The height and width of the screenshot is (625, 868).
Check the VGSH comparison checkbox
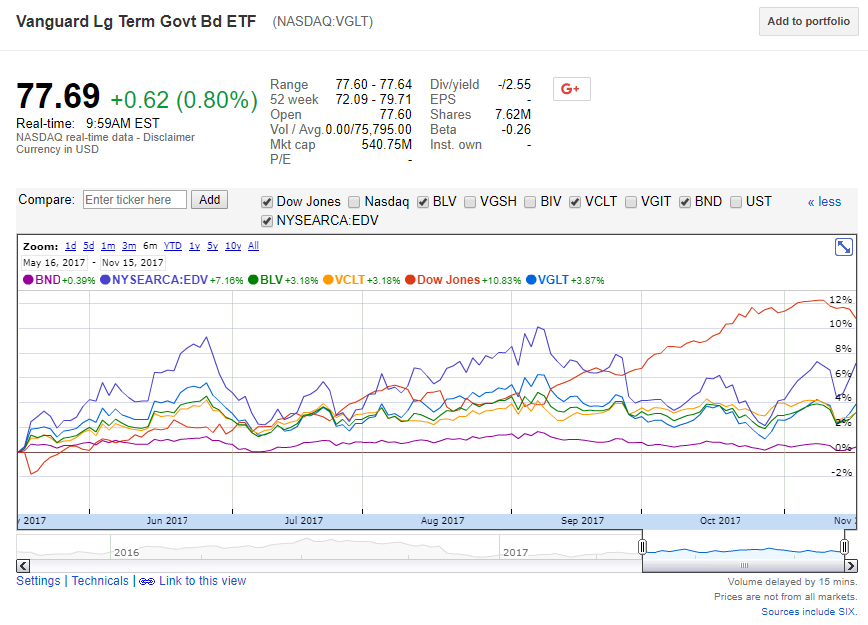point(469,202)
